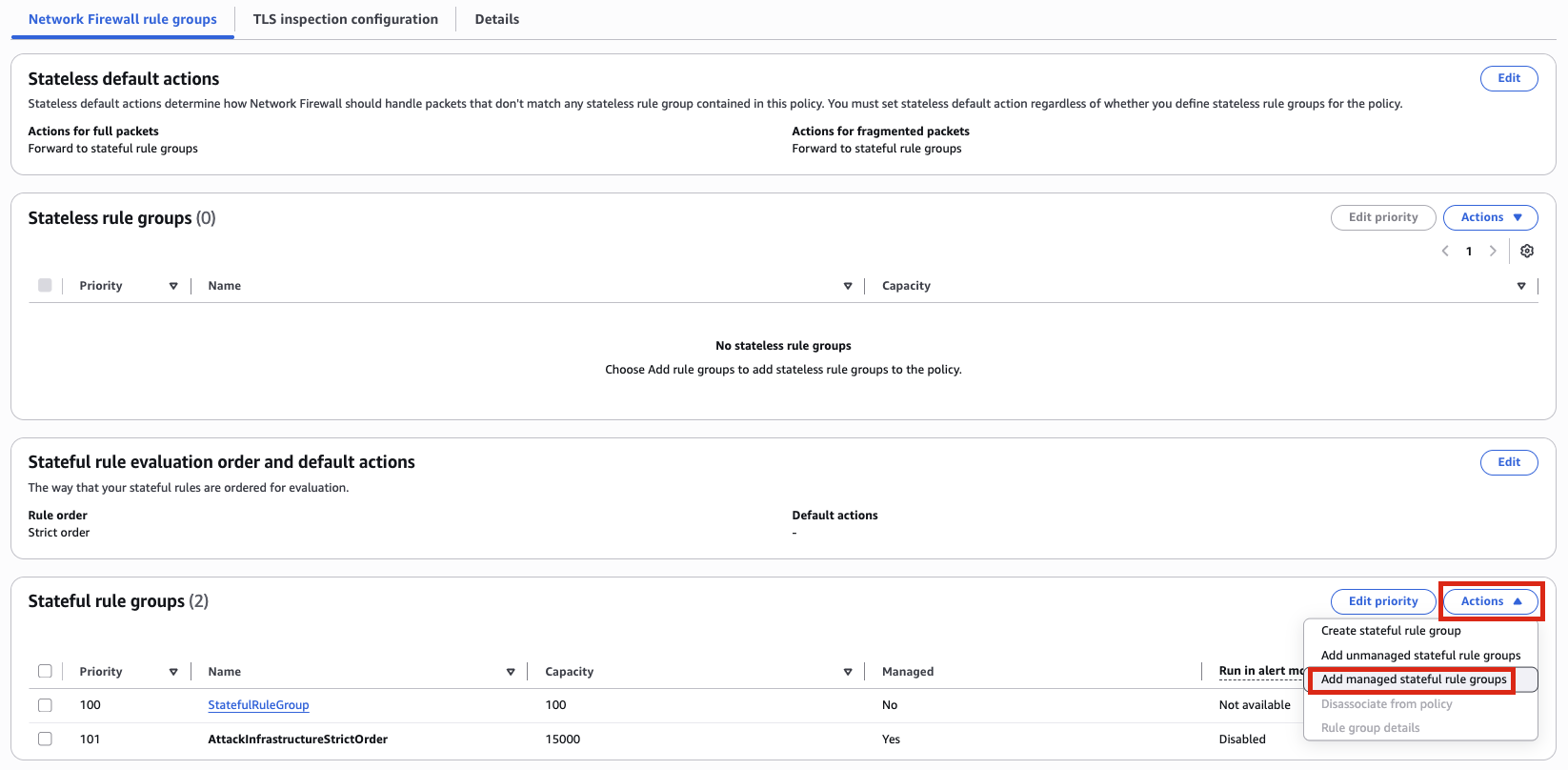
Task: Switch to TLS inspection configuration tab
Action: (345, 19)
